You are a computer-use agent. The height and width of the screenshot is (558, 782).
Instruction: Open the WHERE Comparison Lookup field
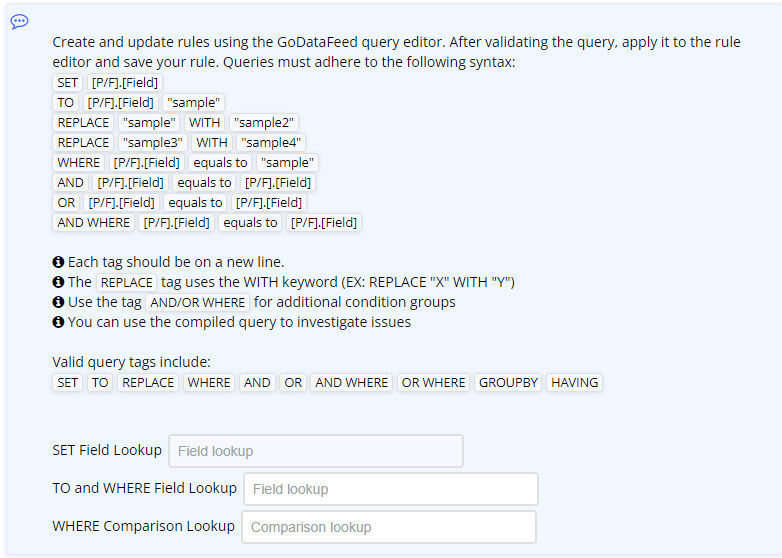coord(389,527)
